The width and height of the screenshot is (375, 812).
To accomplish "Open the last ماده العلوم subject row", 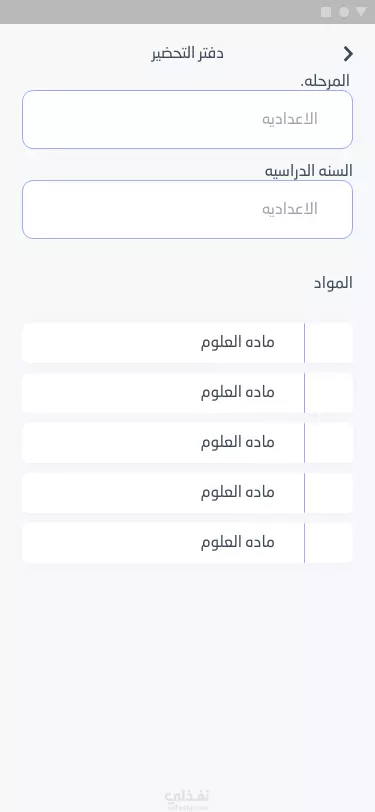I will pyautogui.click(x=188, y=542).
